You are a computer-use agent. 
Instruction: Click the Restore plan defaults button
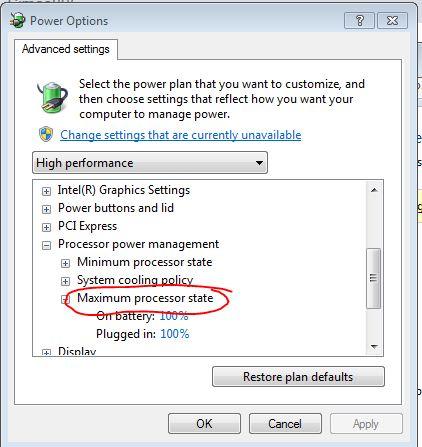(298, 377)
